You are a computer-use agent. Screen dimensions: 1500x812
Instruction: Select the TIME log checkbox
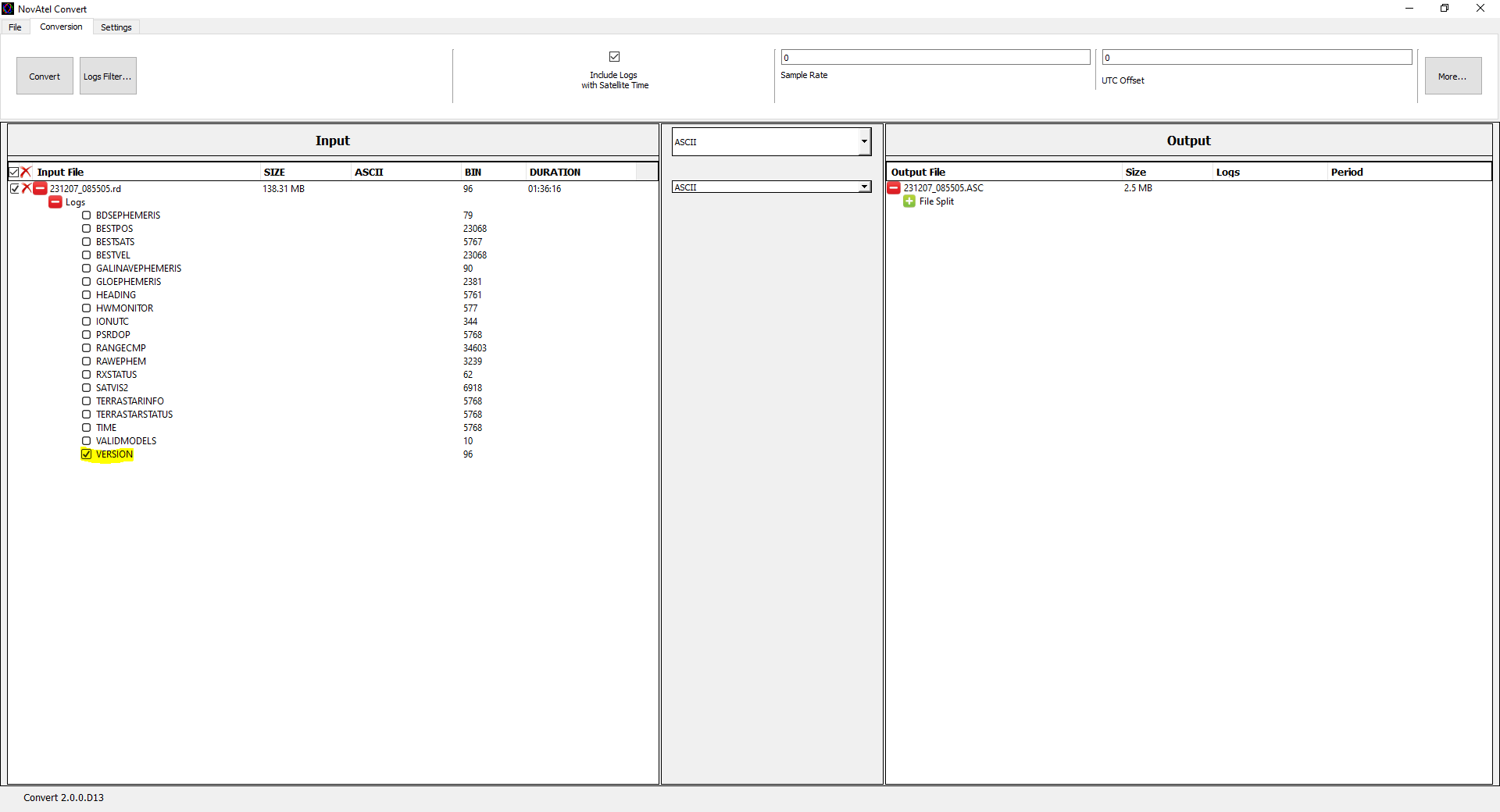pos(87,428)
